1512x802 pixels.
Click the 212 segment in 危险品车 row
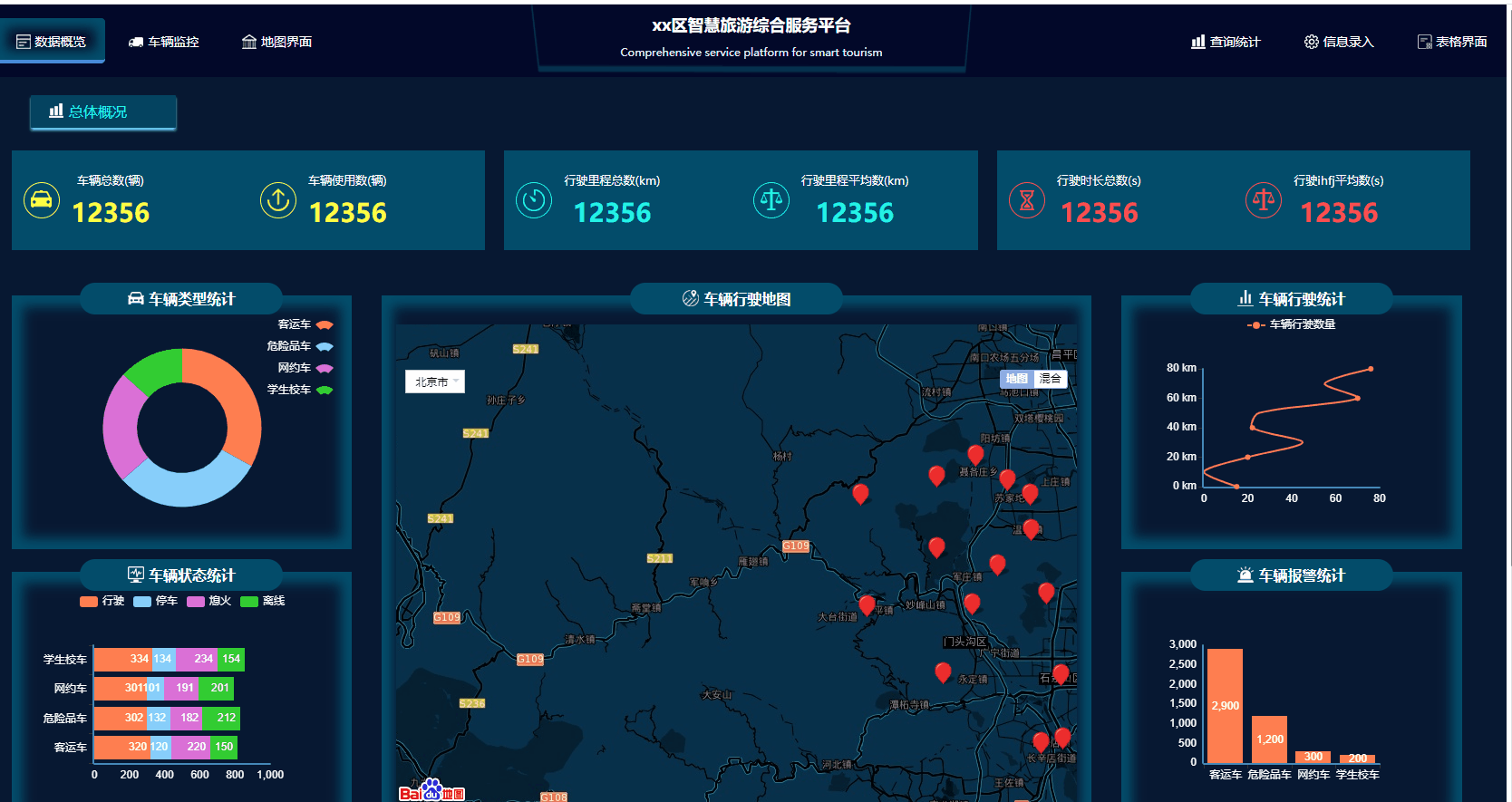click(x=221, y=718)
